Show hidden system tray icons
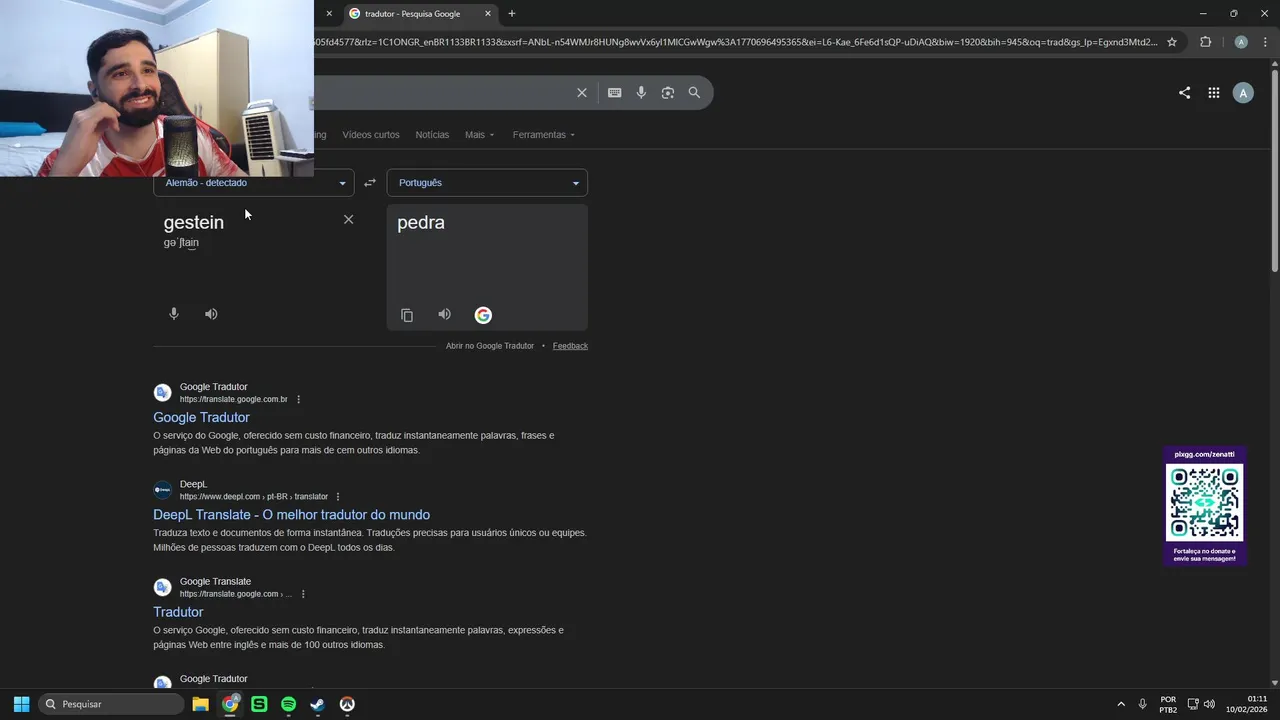Image resolution: width=1280 pixels, height=720 pixels. tap(1120, 704)
